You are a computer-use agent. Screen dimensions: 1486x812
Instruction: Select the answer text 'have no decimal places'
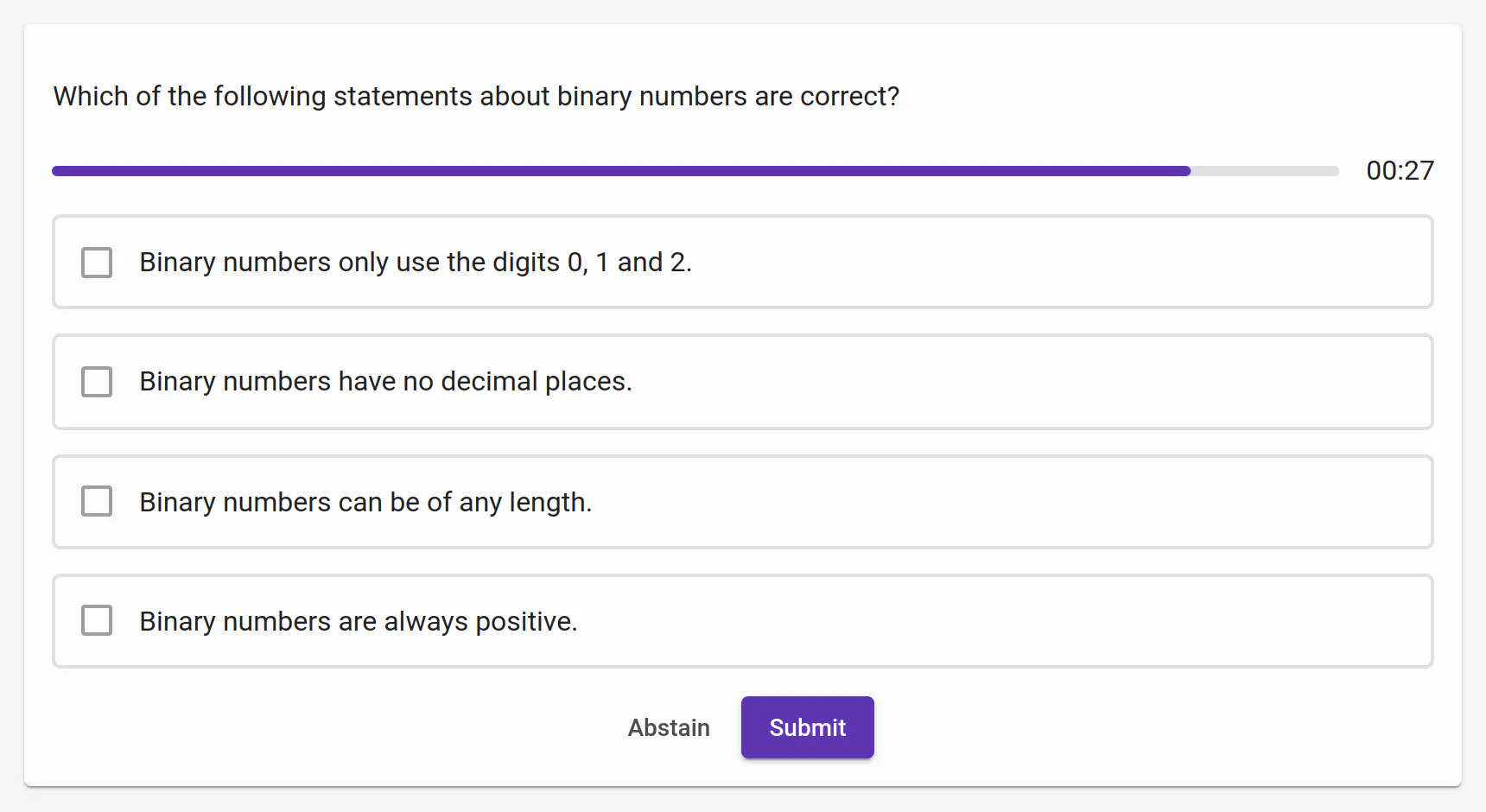(385, 382)
